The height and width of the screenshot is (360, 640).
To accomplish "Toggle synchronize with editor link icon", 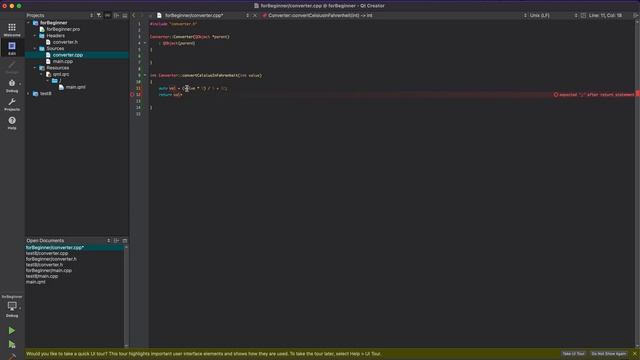I will [108, 15].
